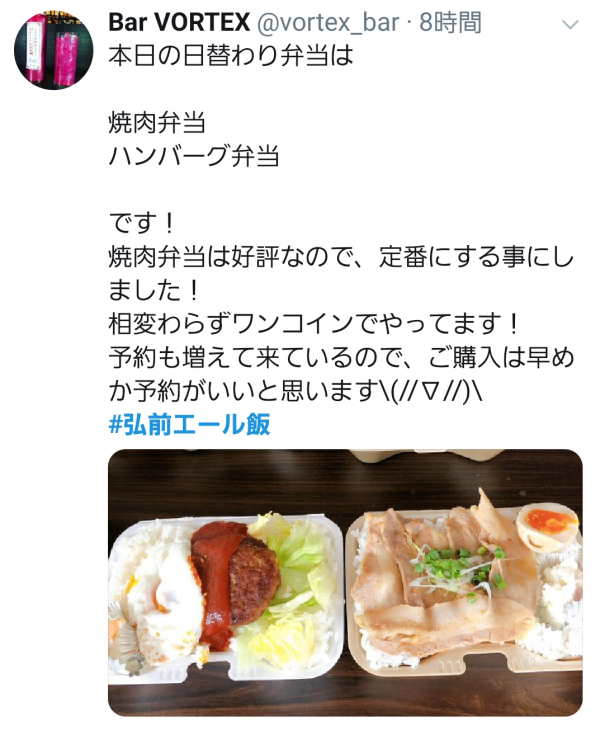Click the tweet line 本日の日替わり弁当は
This screenshot has width=600, height=730.
tap(231, 56)
